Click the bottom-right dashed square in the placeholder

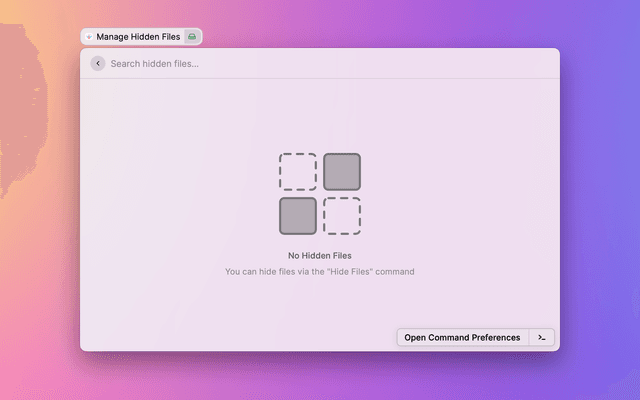tap(342, 216)
